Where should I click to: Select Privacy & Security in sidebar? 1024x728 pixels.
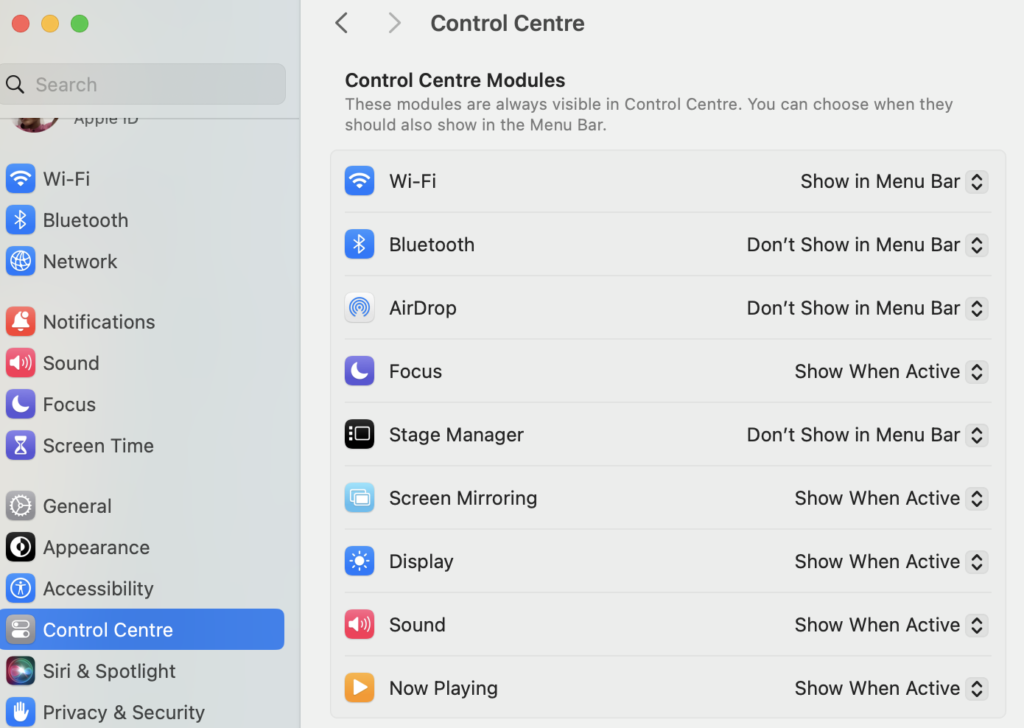(x=123, y=712)
